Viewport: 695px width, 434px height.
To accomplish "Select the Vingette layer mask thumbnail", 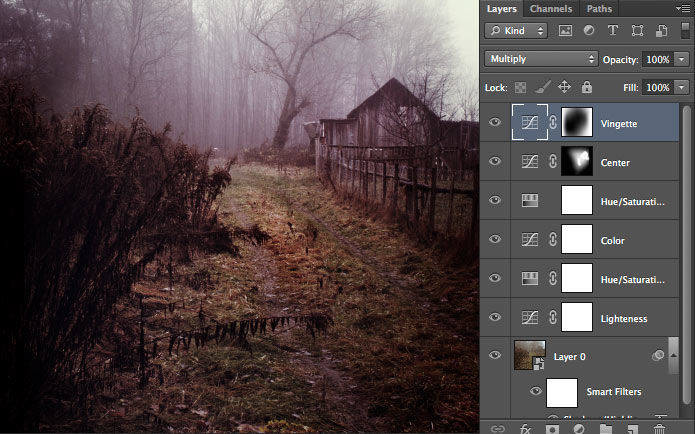I will [x=577, y=122].
